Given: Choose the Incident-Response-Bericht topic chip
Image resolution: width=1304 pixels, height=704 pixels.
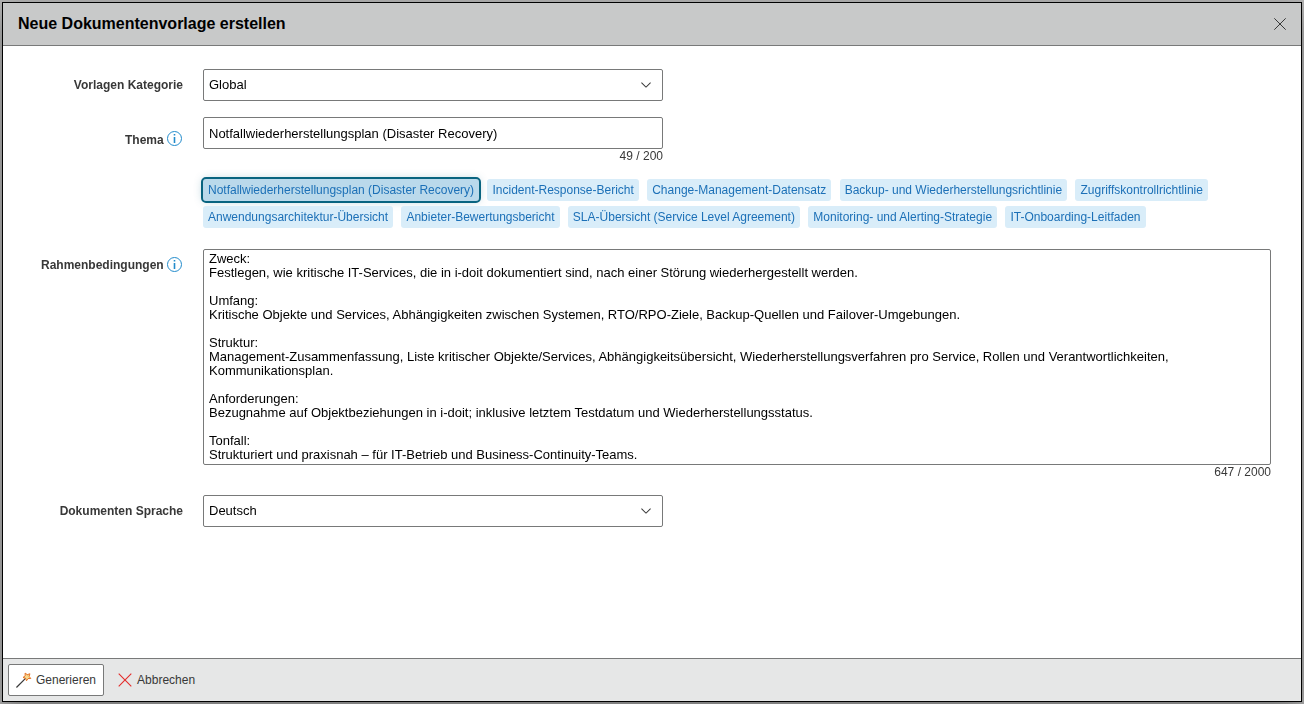Looking at the screenshot, I should coord(563,190).
